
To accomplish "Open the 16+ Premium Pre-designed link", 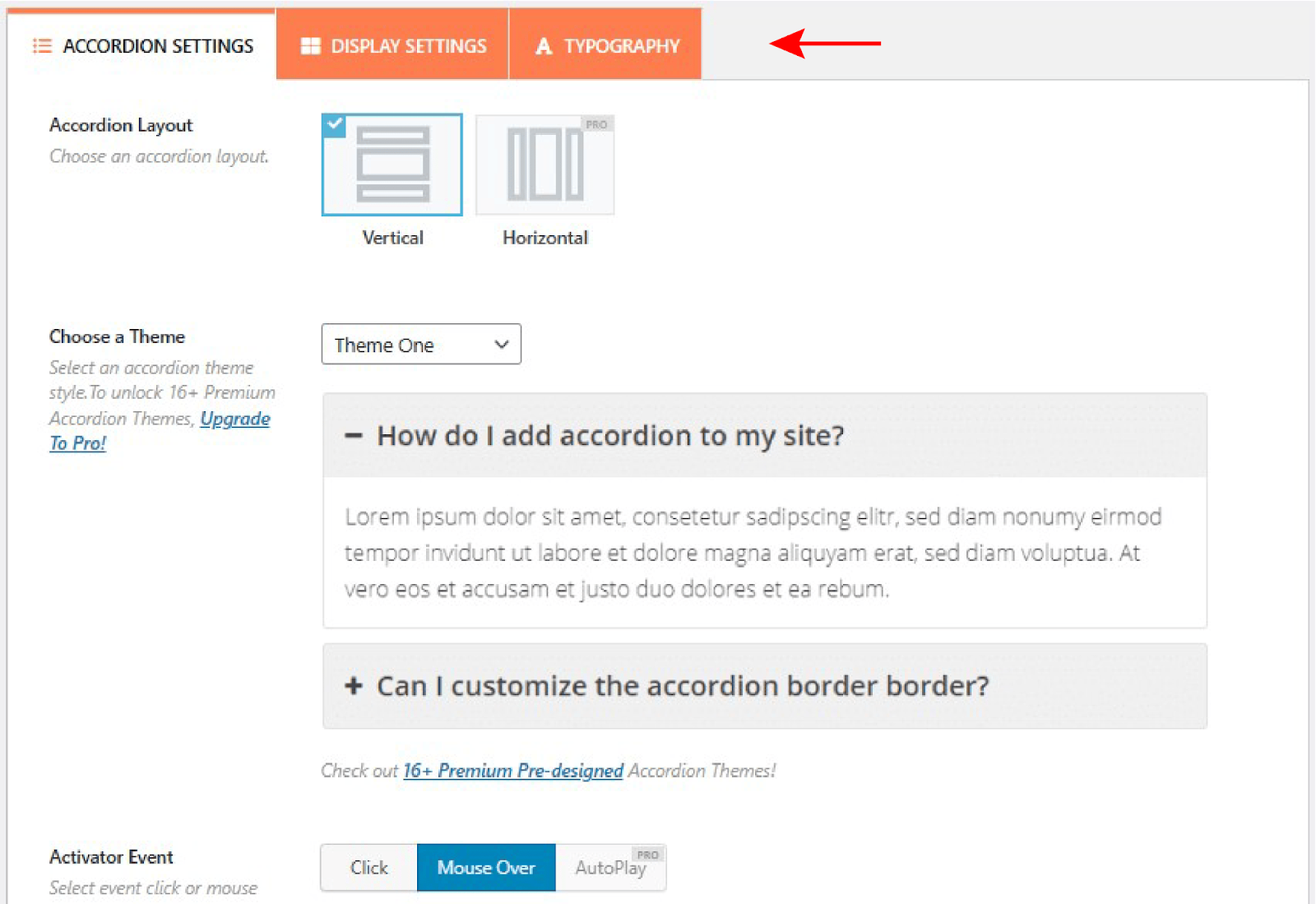I will pyautogui.click(x=513, y=771).
